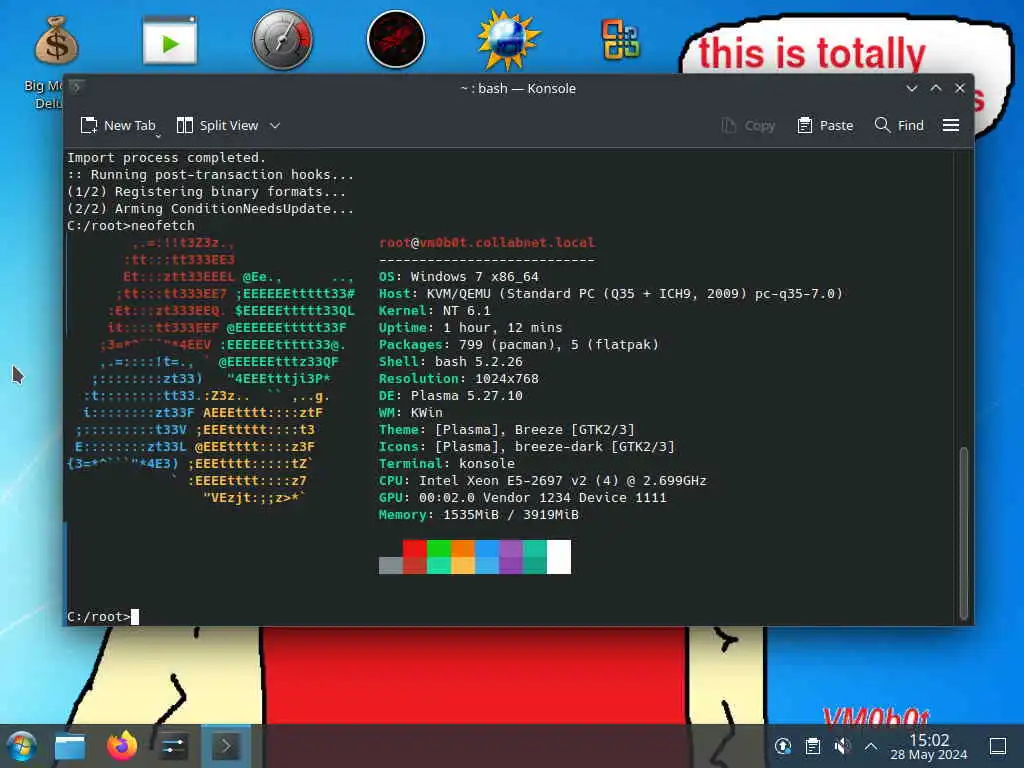Click the Konsole title bar text
The width and height of the screenshot is (1024, 768).
point(518,88)
